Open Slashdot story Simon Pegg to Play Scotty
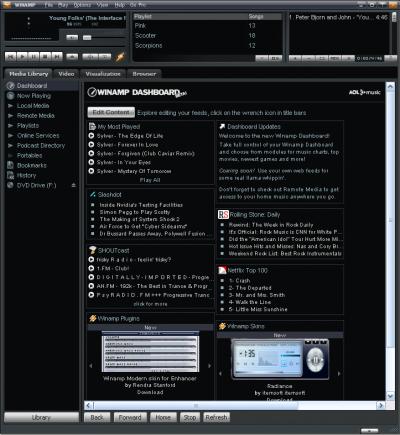The image size is (400, 435). point(135,212)
